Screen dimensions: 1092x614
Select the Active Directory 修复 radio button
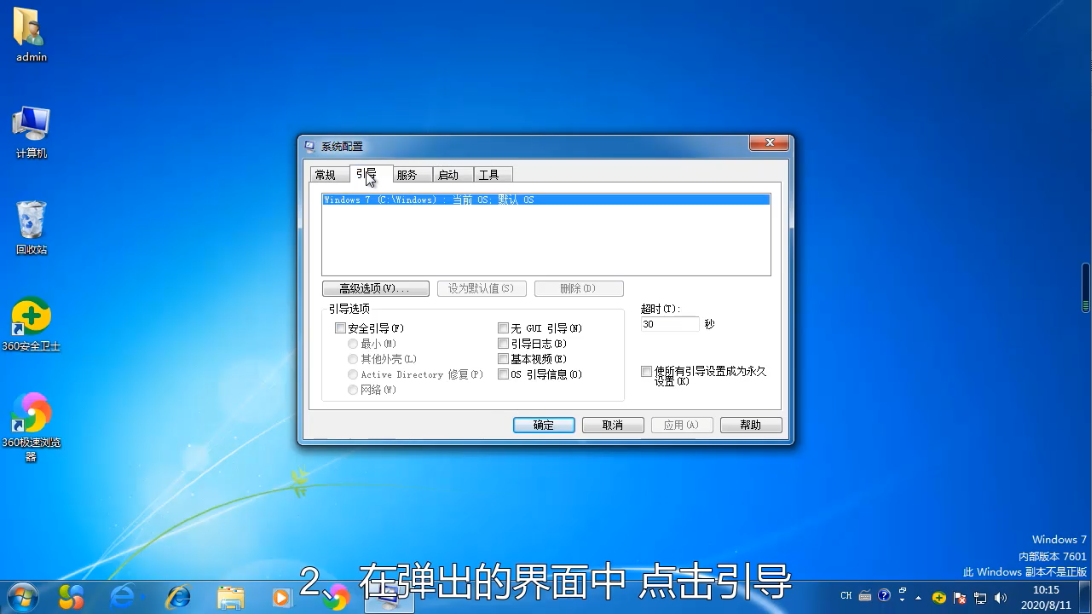click(353, 375)
